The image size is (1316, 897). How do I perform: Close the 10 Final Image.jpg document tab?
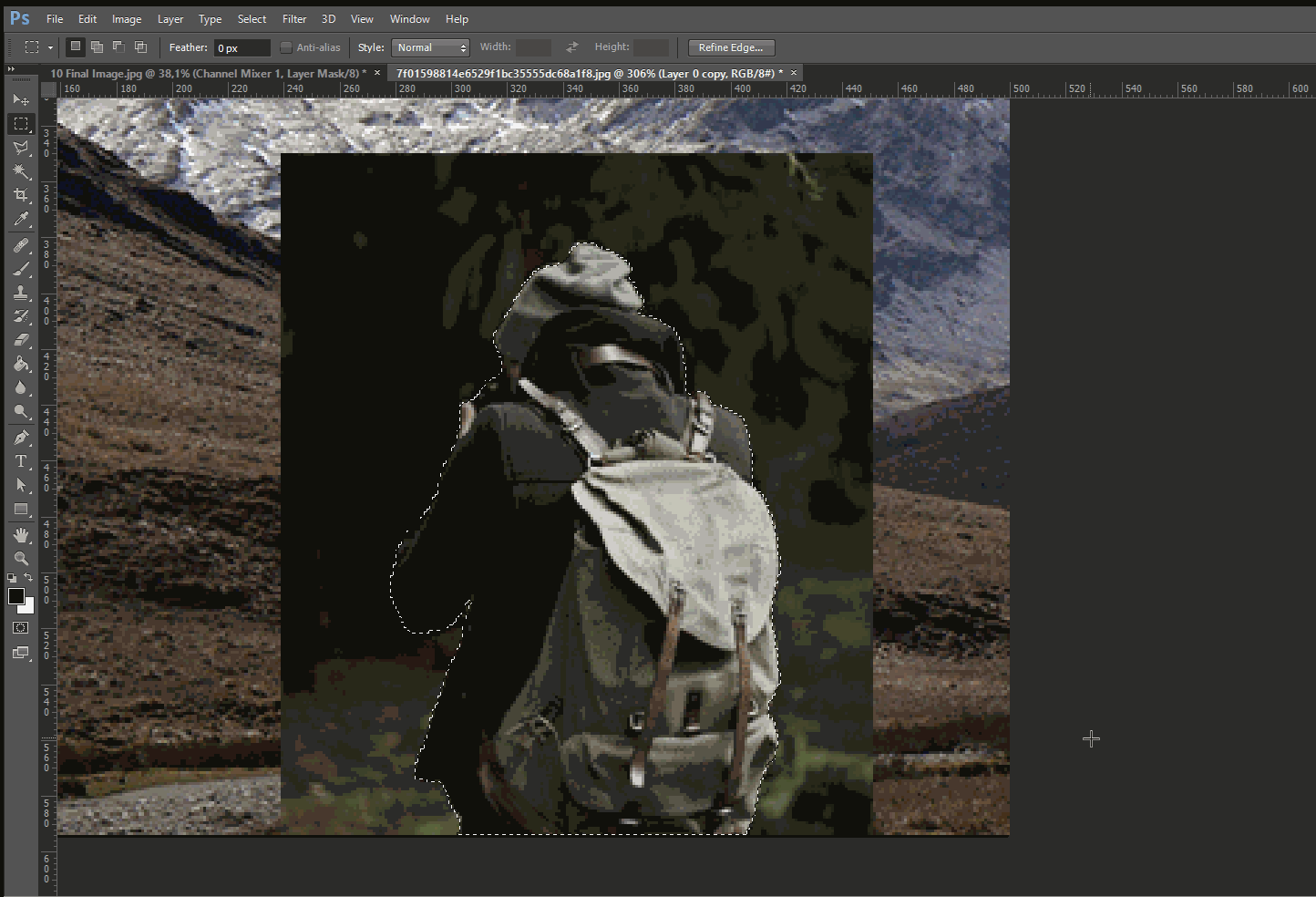click(x=377, y=73)
